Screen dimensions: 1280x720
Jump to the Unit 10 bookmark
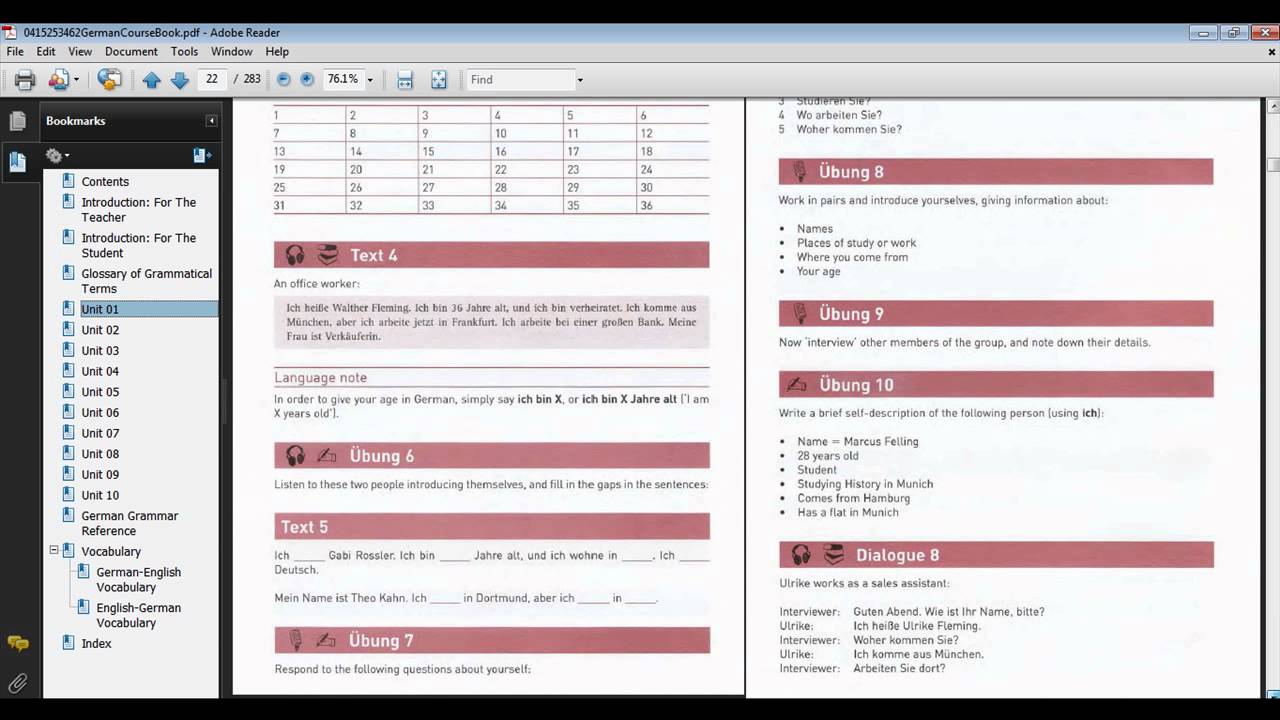100,495
